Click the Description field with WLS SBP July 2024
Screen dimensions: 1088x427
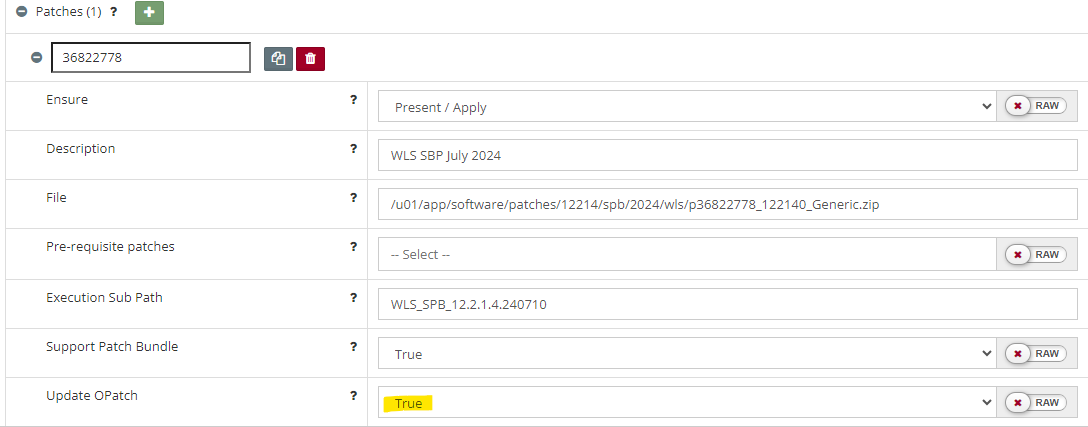(x=727, y=155)
